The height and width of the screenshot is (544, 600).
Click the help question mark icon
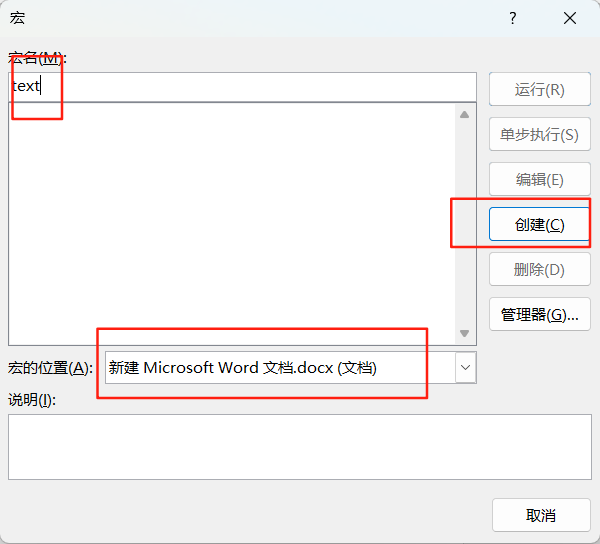pos(513,18)
